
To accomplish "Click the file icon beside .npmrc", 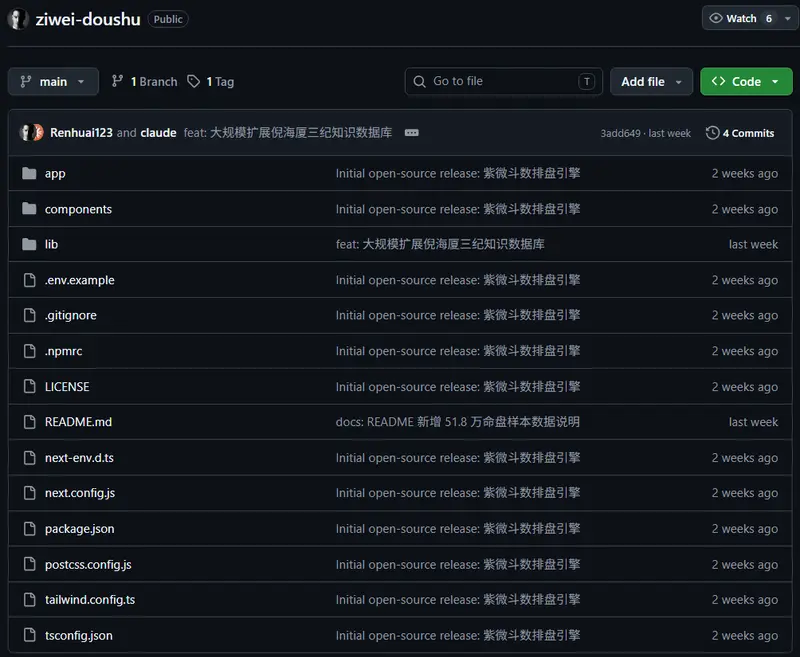I will pos(30,351).
